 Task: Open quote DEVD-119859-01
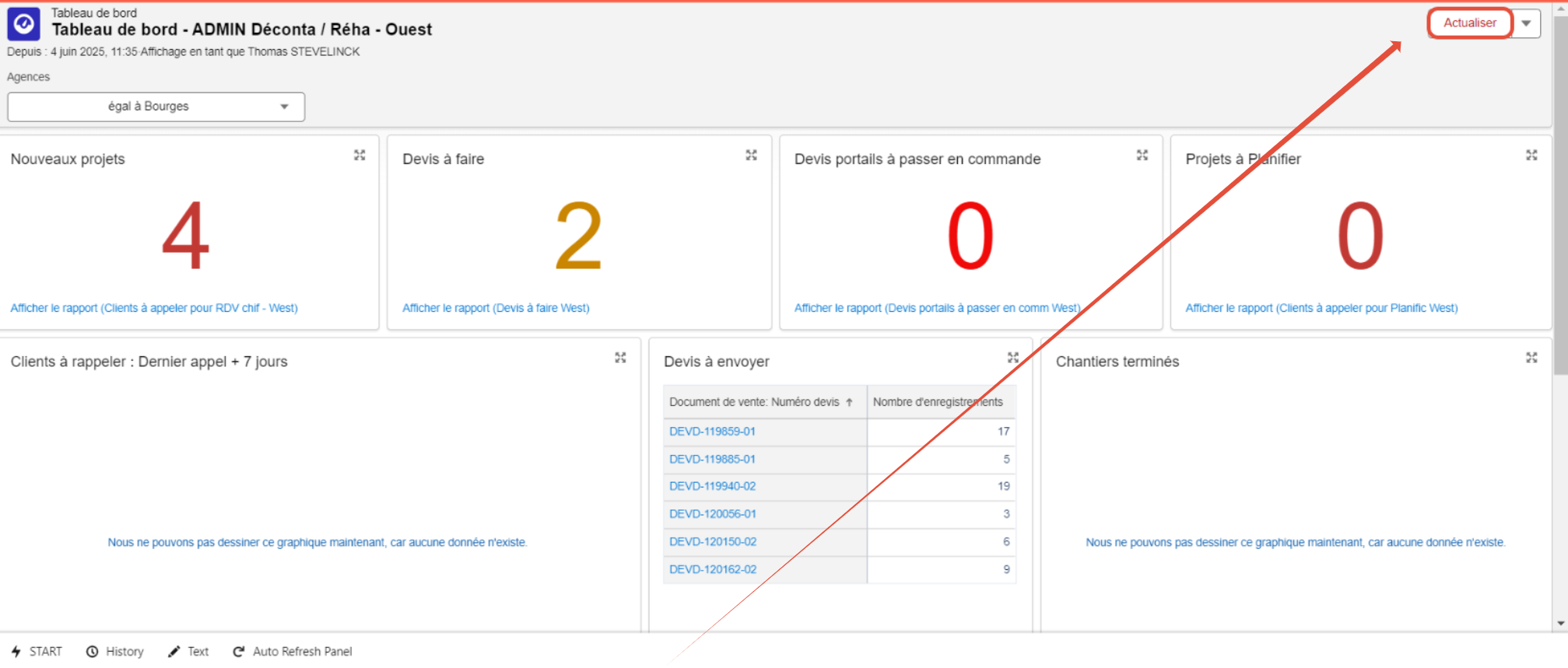click(x=712, y=432)
